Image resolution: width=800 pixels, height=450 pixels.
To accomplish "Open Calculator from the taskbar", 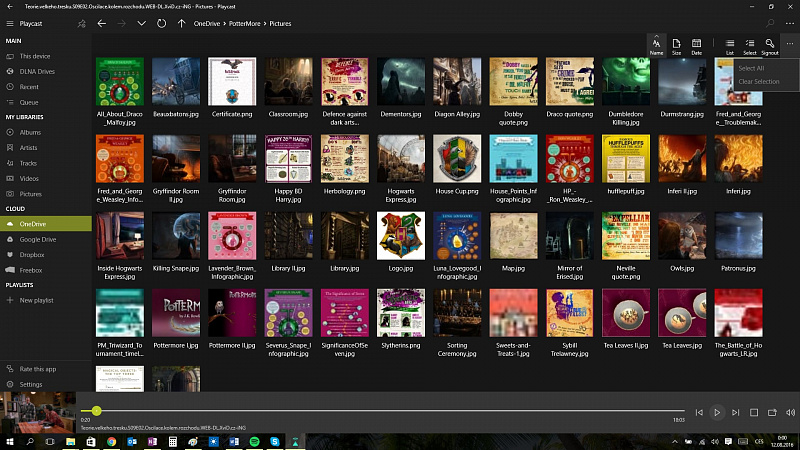I will tap(172, 441).
